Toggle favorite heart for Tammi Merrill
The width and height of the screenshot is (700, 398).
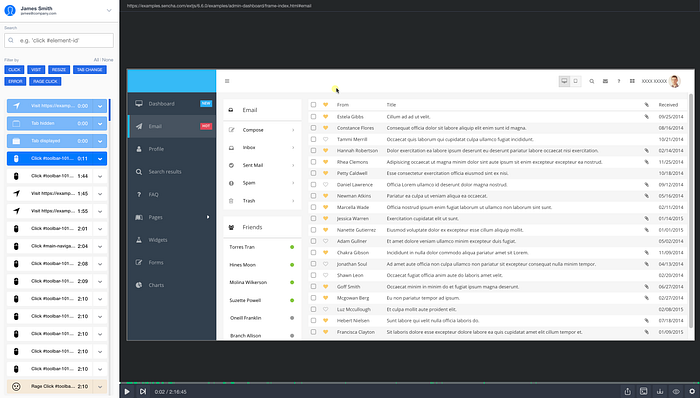pos(325,139)
